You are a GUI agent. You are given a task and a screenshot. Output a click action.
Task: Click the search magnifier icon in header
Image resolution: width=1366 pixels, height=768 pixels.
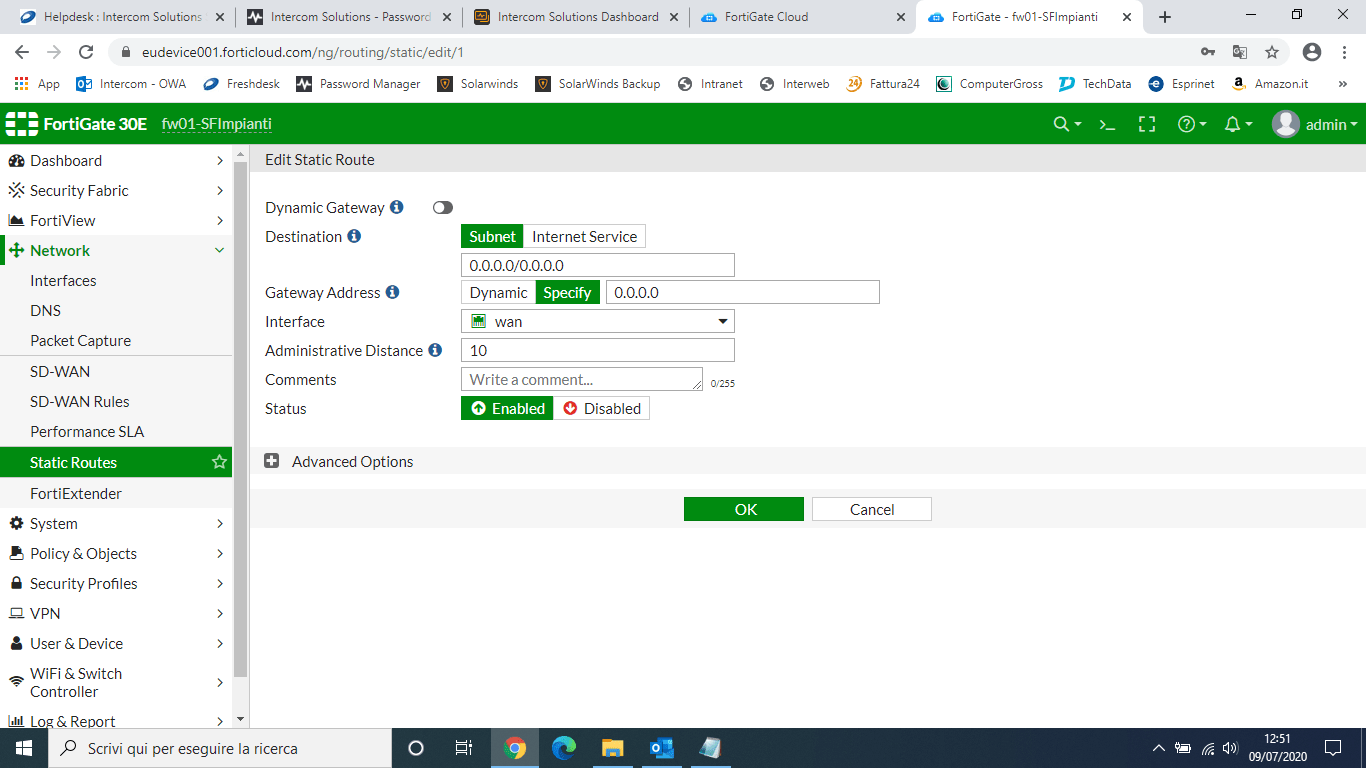pyautogui.click(x=1062, y=124)
